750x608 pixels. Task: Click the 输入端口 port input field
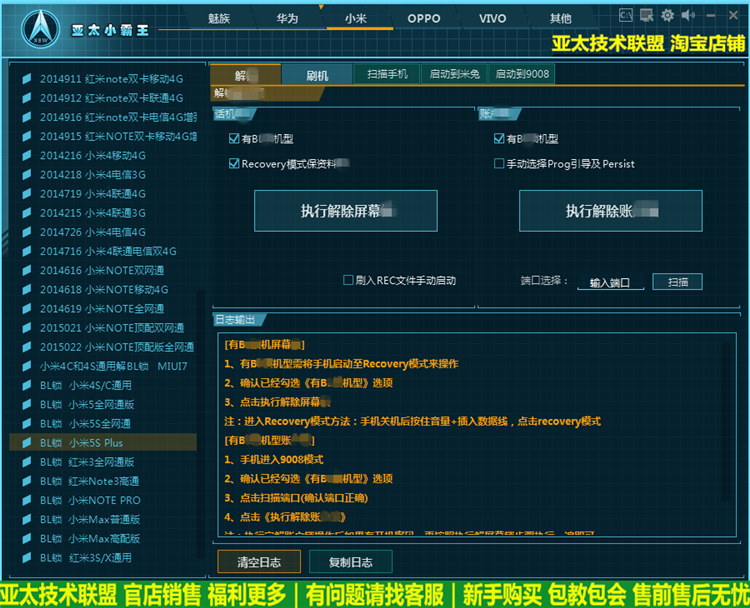click(x=610, y=282)
